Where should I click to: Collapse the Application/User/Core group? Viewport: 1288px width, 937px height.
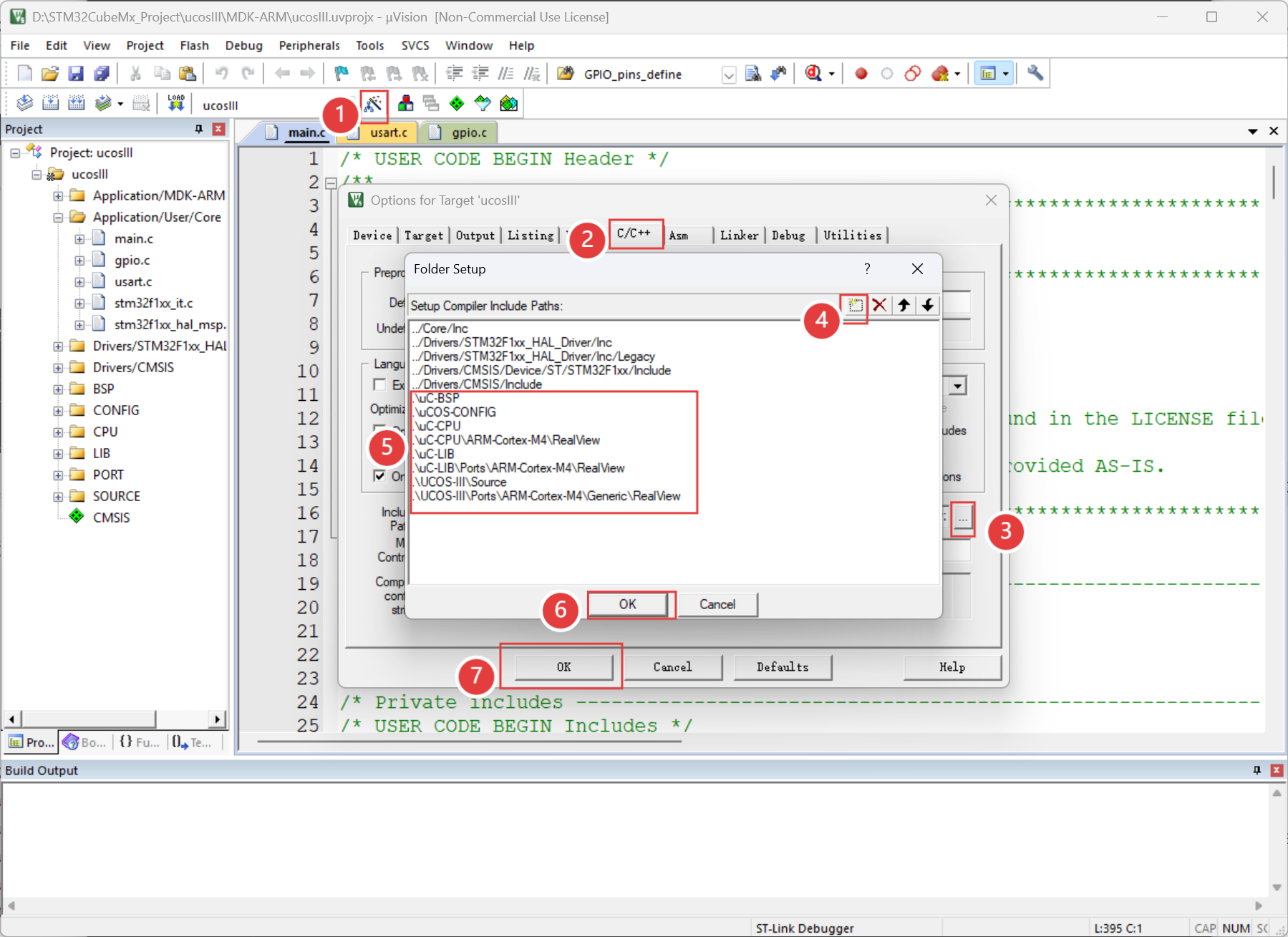coord(58,217)
